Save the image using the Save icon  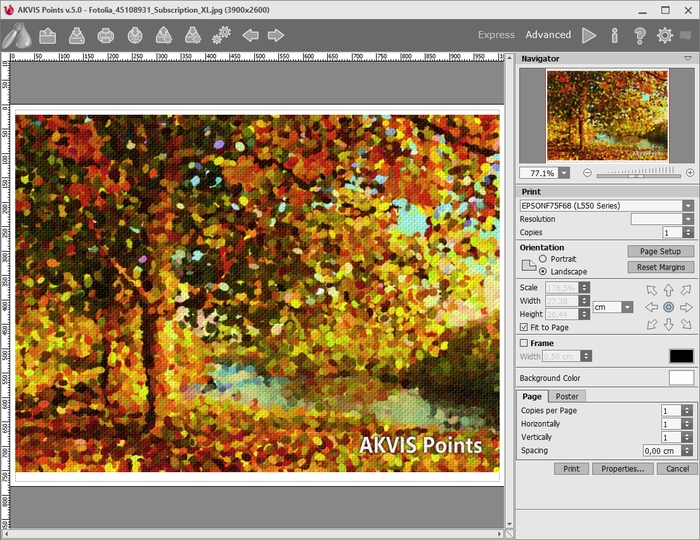77,36
